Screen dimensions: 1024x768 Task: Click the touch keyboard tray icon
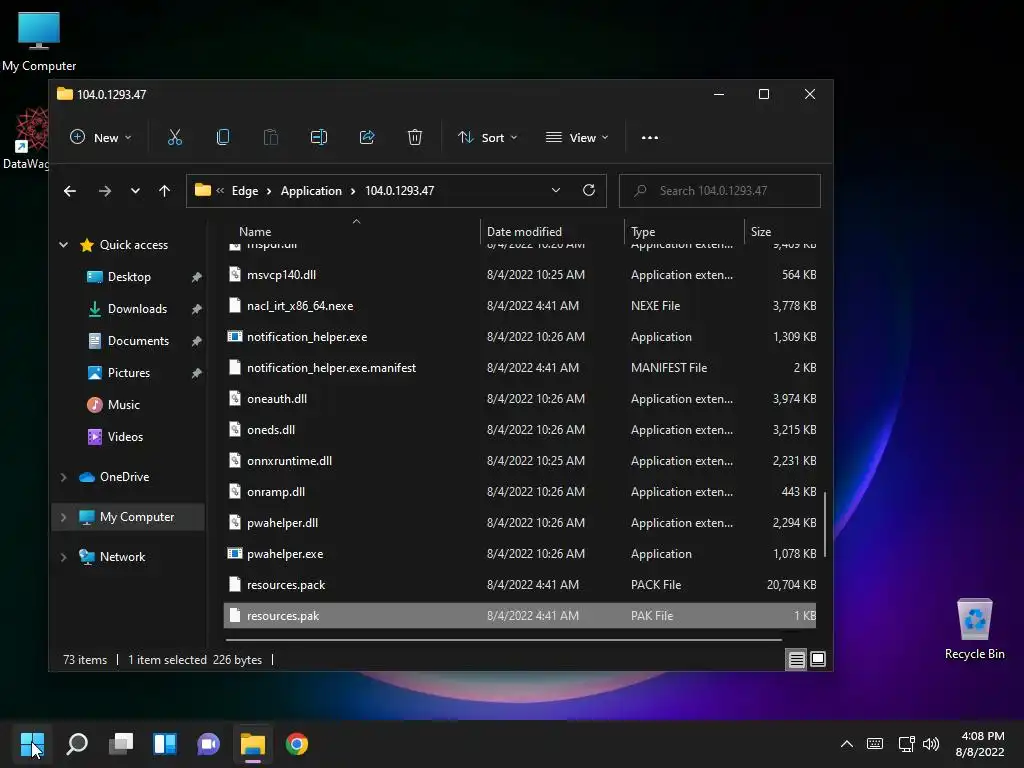click(875, 744)
